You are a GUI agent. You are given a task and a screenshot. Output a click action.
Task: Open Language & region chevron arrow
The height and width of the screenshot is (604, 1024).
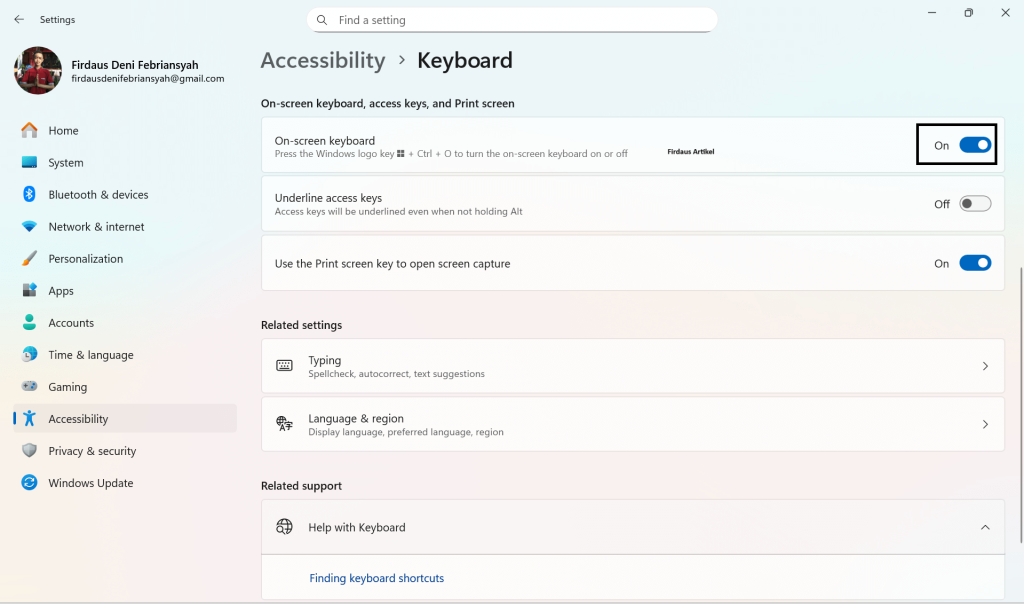click(x=984, y=424)
